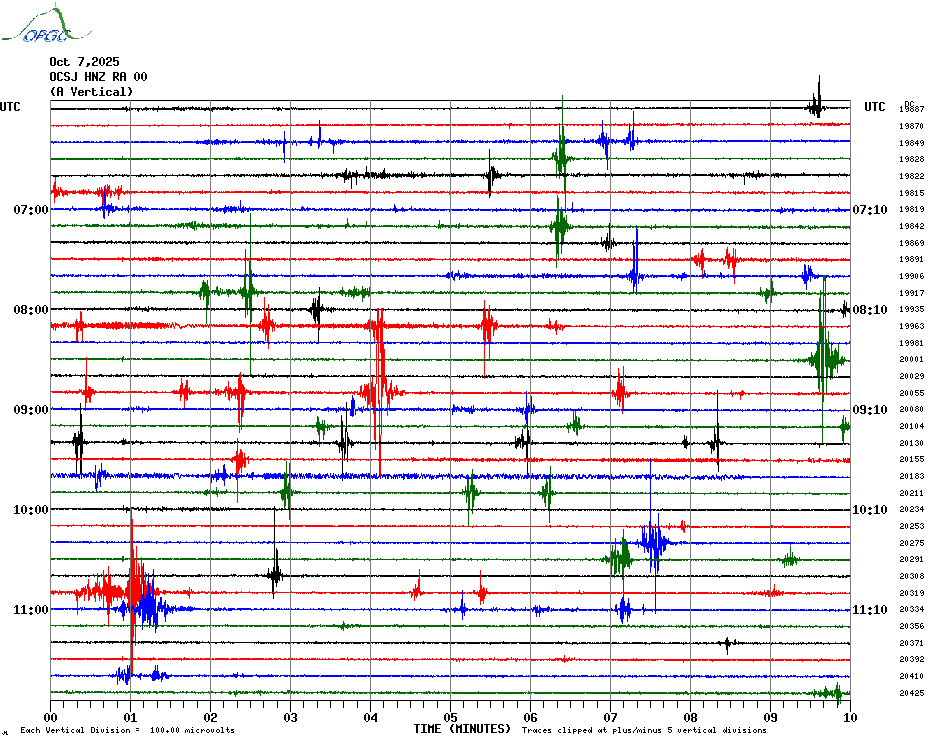Select the 19887 value in right column
This screenshot has width=930, height=744.
pyautogui.click(x=911, y=108)
